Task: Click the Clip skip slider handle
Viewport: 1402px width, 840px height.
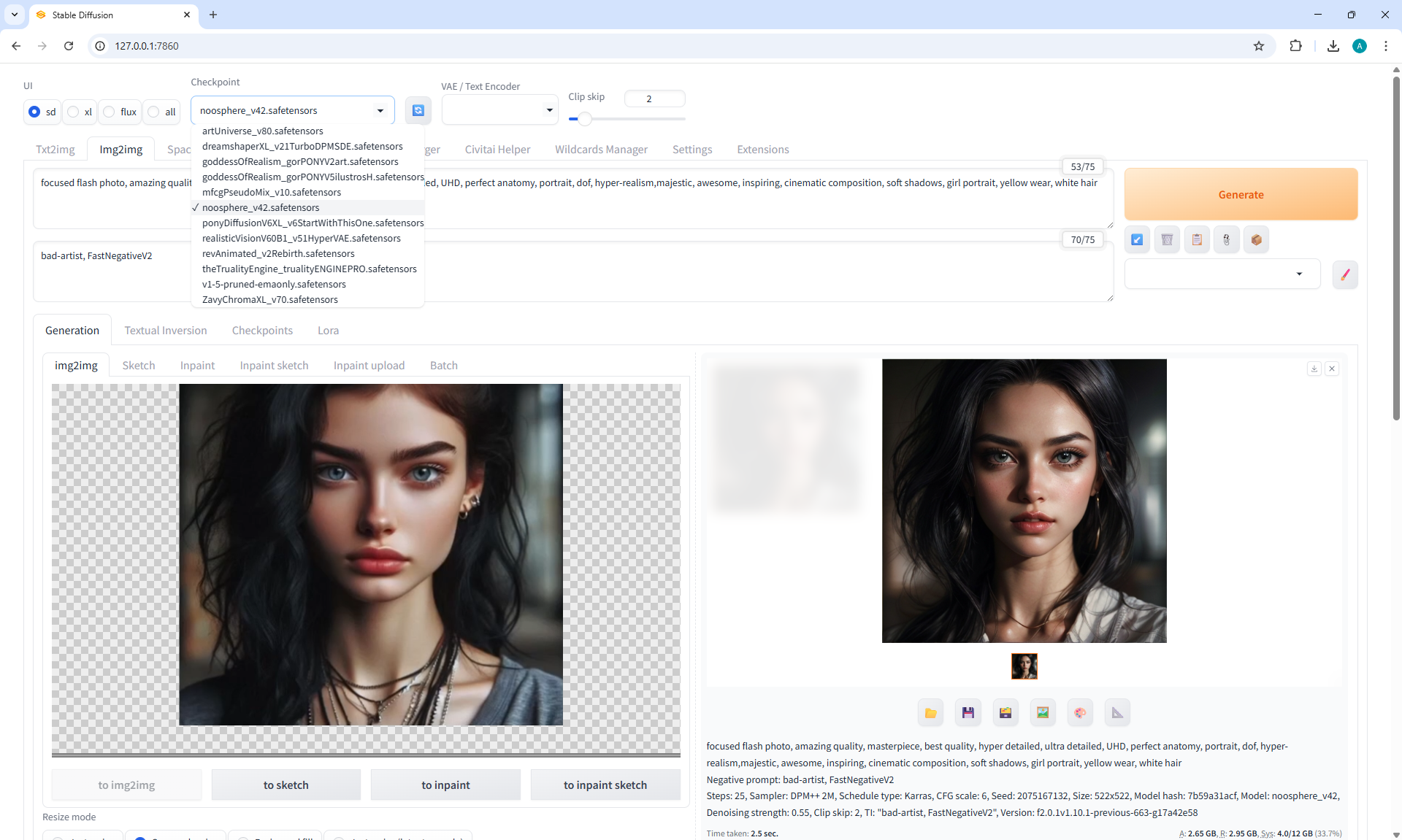Action: 584,118
